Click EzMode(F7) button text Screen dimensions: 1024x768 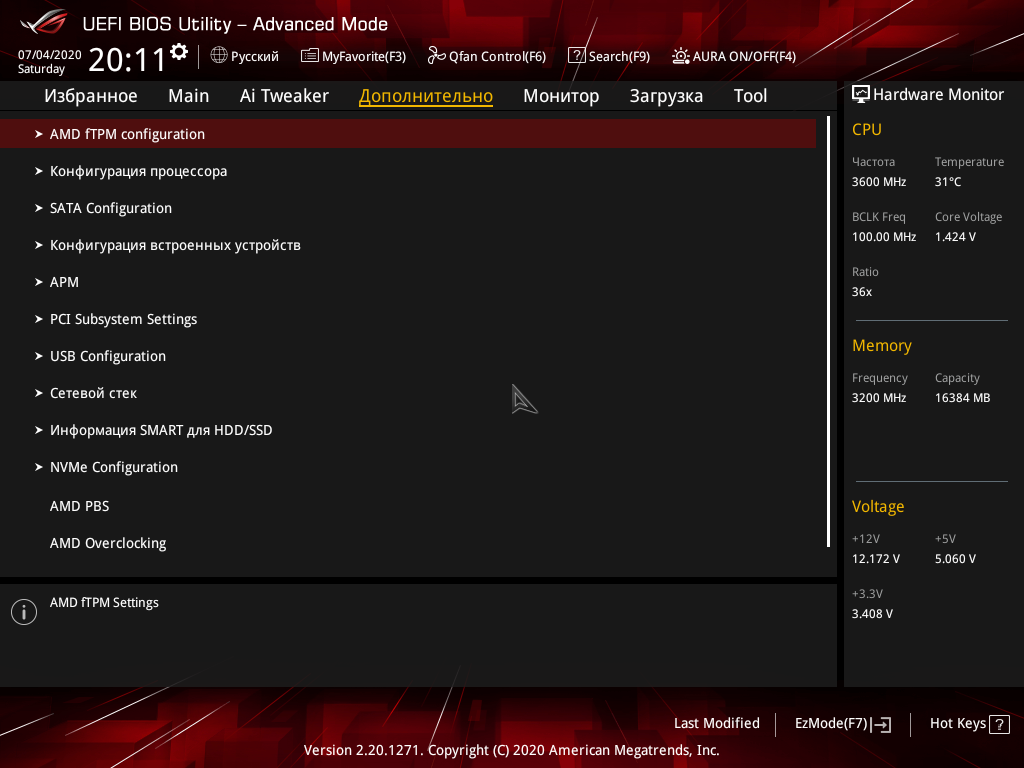pos(831,724)
